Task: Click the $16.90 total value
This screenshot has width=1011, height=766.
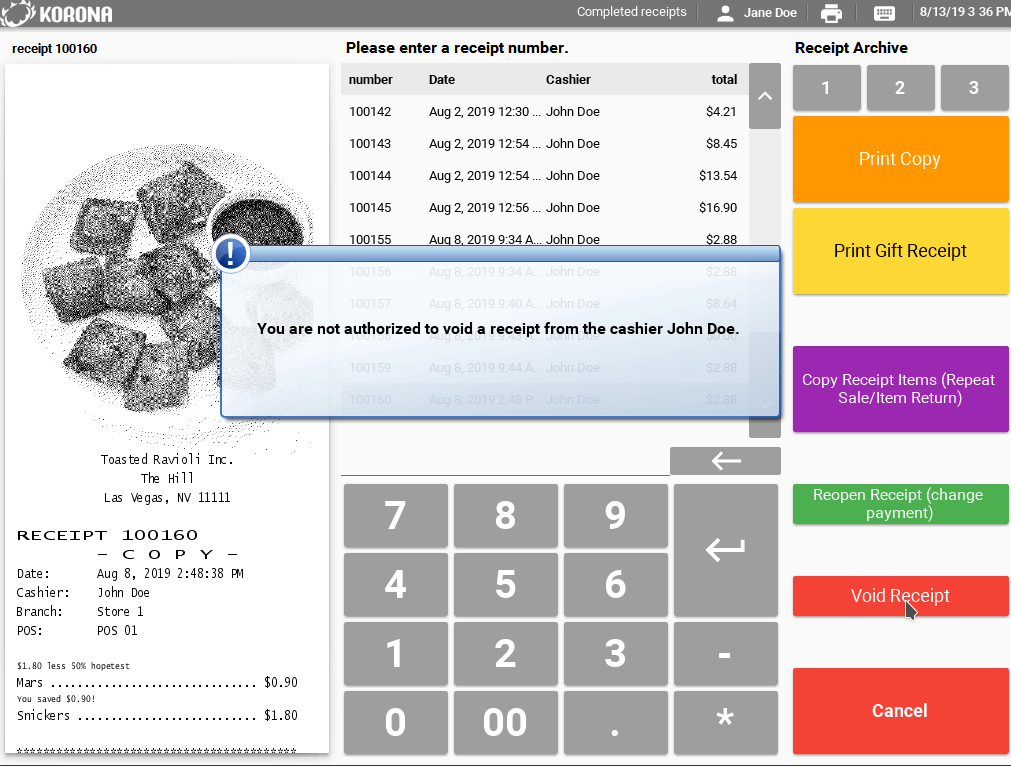Action: (x=718, y=208)
